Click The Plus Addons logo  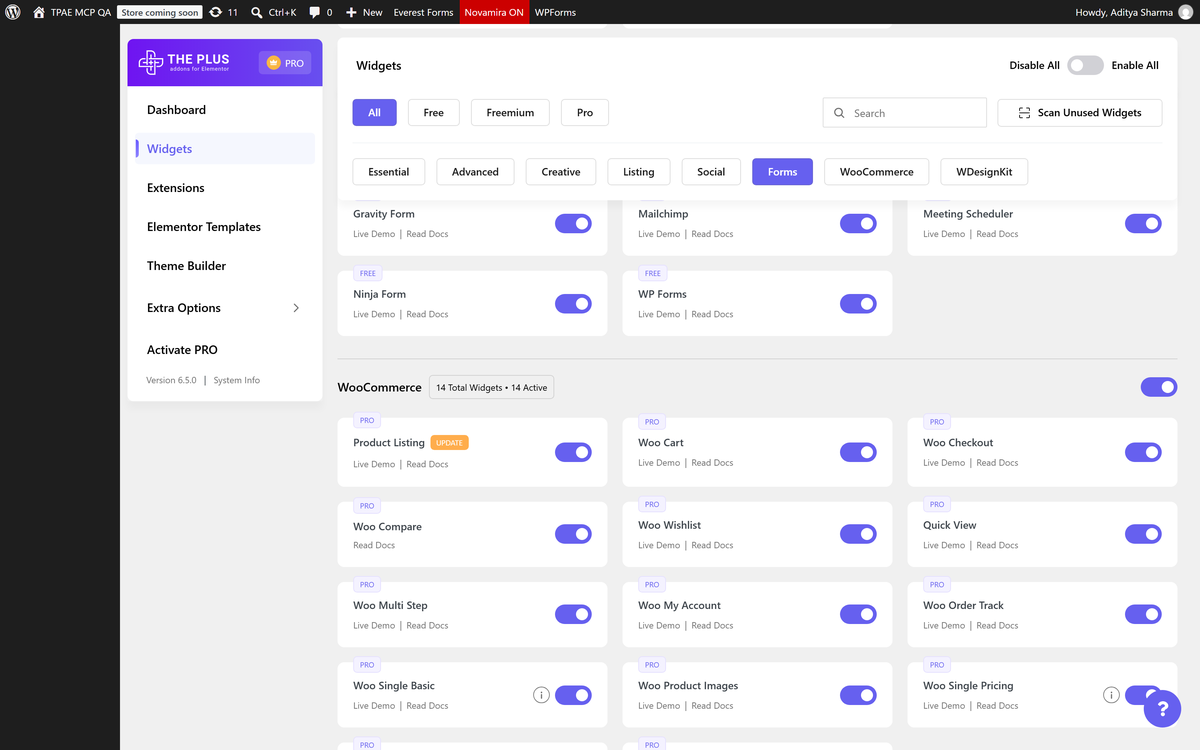tap(185, 62)
